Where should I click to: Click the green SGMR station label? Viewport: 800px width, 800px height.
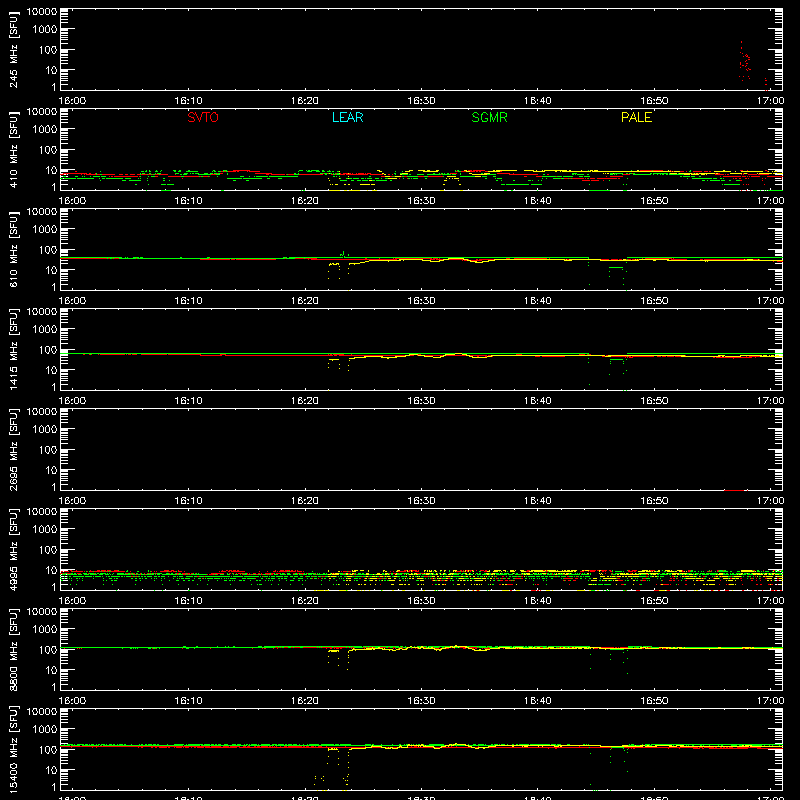pyautogui.click(x=489, y=117)
